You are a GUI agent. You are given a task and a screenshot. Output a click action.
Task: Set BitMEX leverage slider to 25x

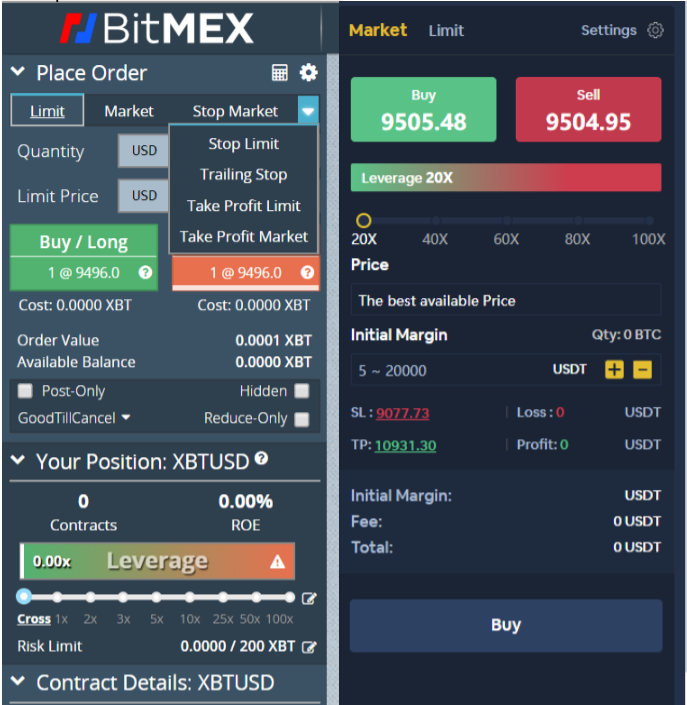coord(223,597)
